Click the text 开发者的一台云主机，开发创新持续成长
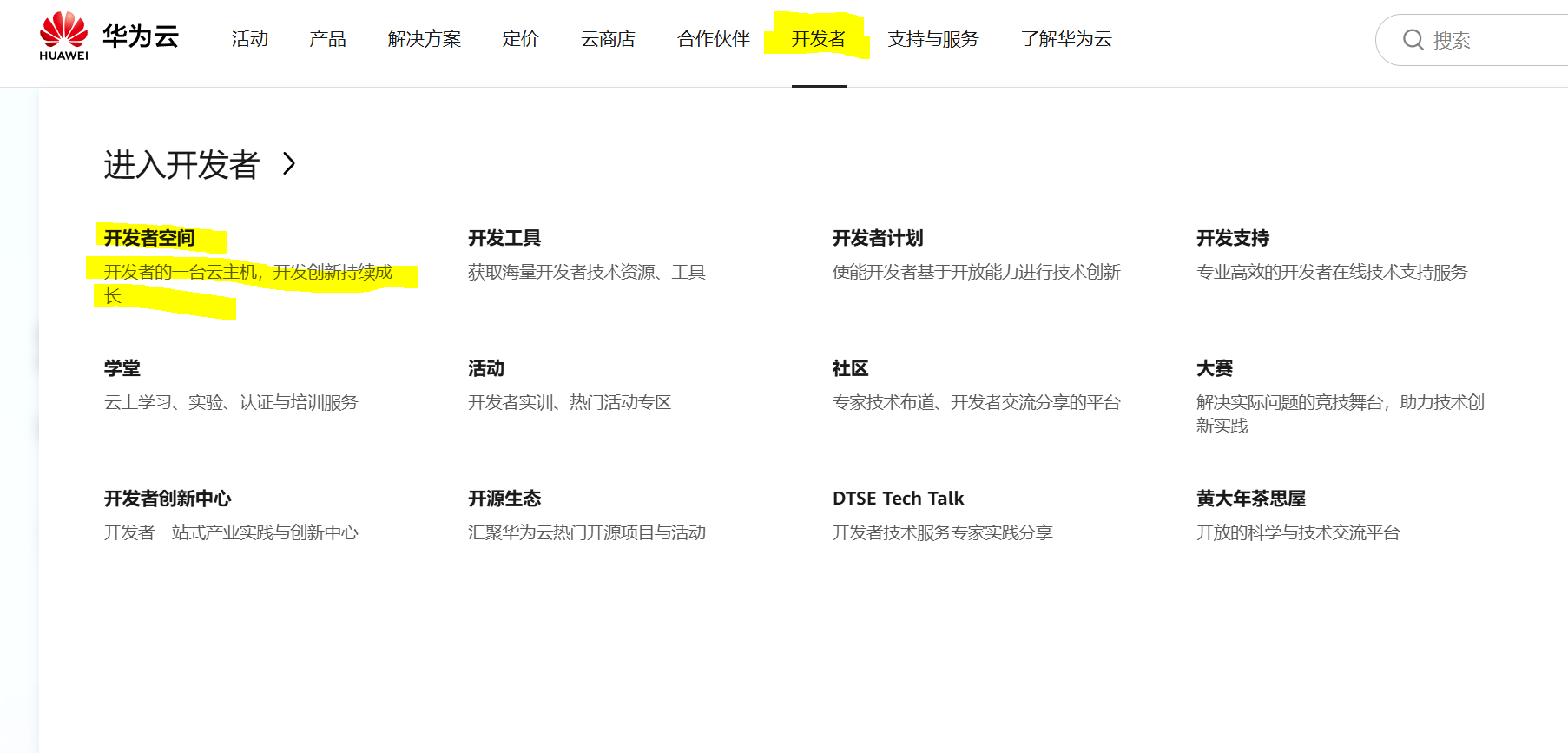 click(248, 284)
